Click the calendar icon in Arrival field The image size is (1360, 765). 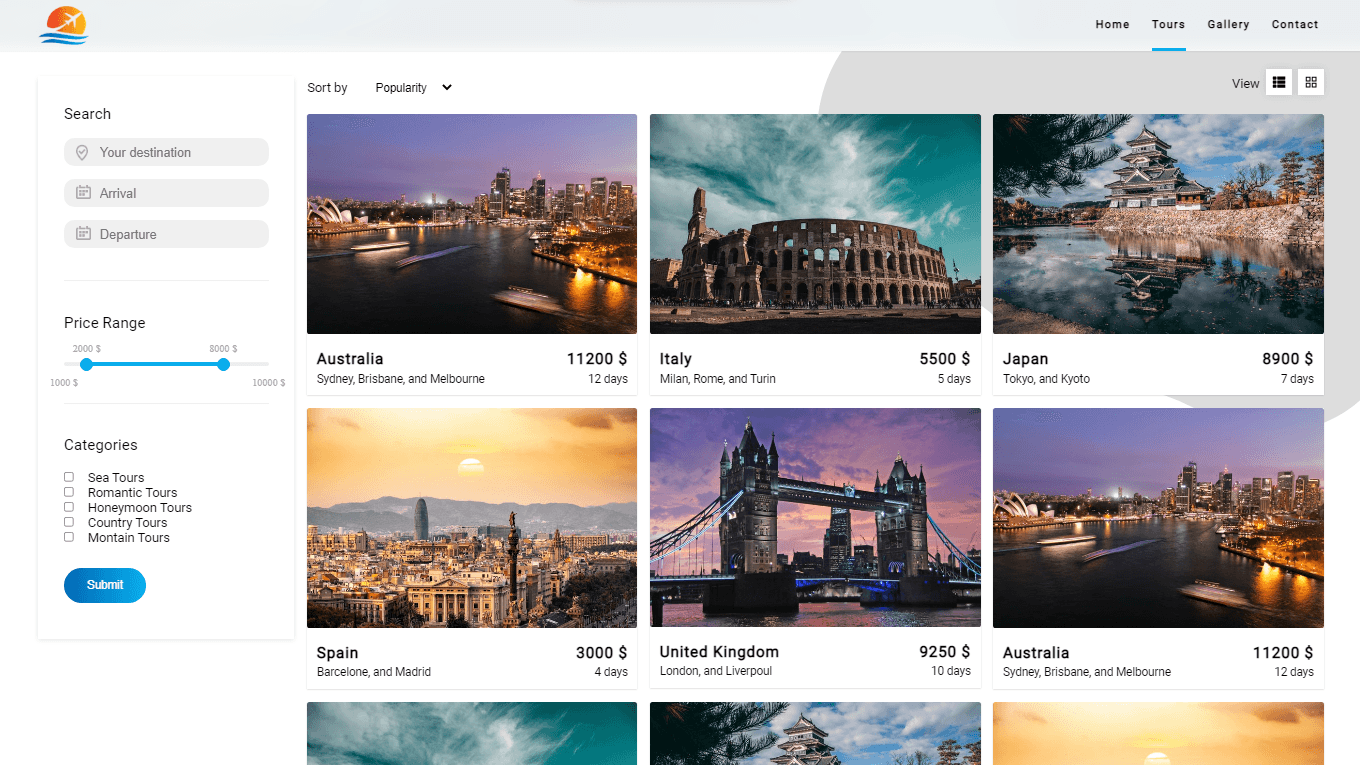[83, 193]
